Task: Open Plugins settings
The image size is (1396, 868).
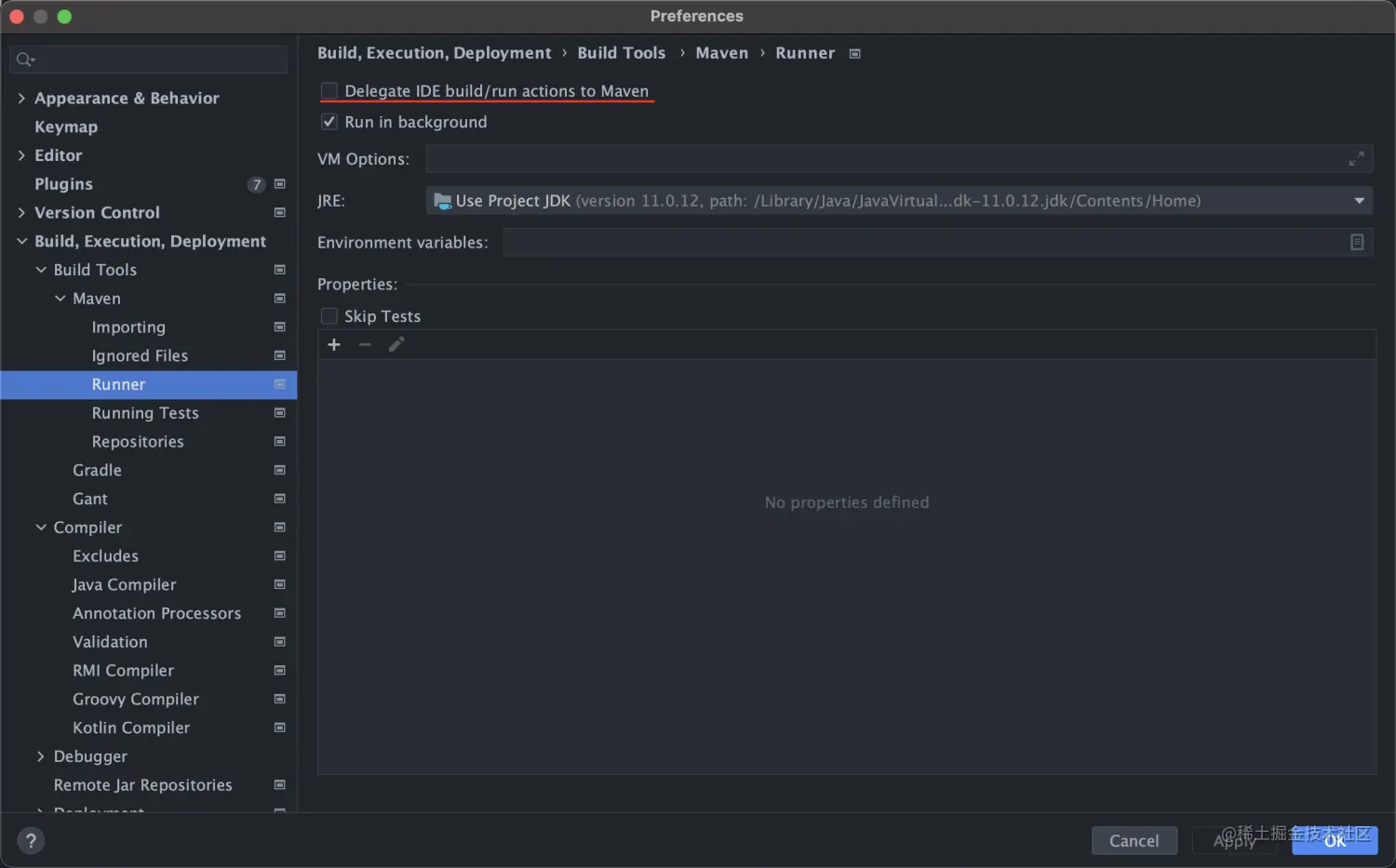Action: (63, 184)
